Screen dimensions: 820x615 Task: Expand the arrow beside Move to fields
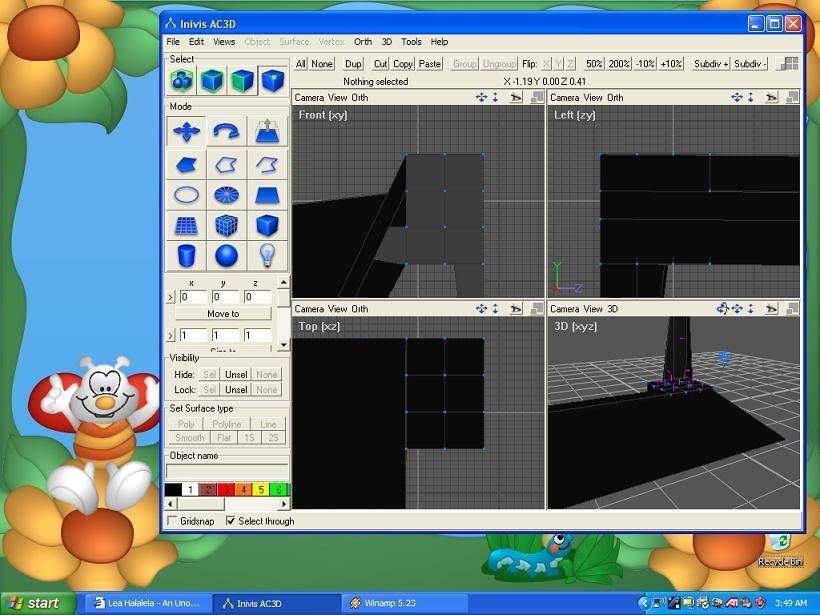click(170, 298)
